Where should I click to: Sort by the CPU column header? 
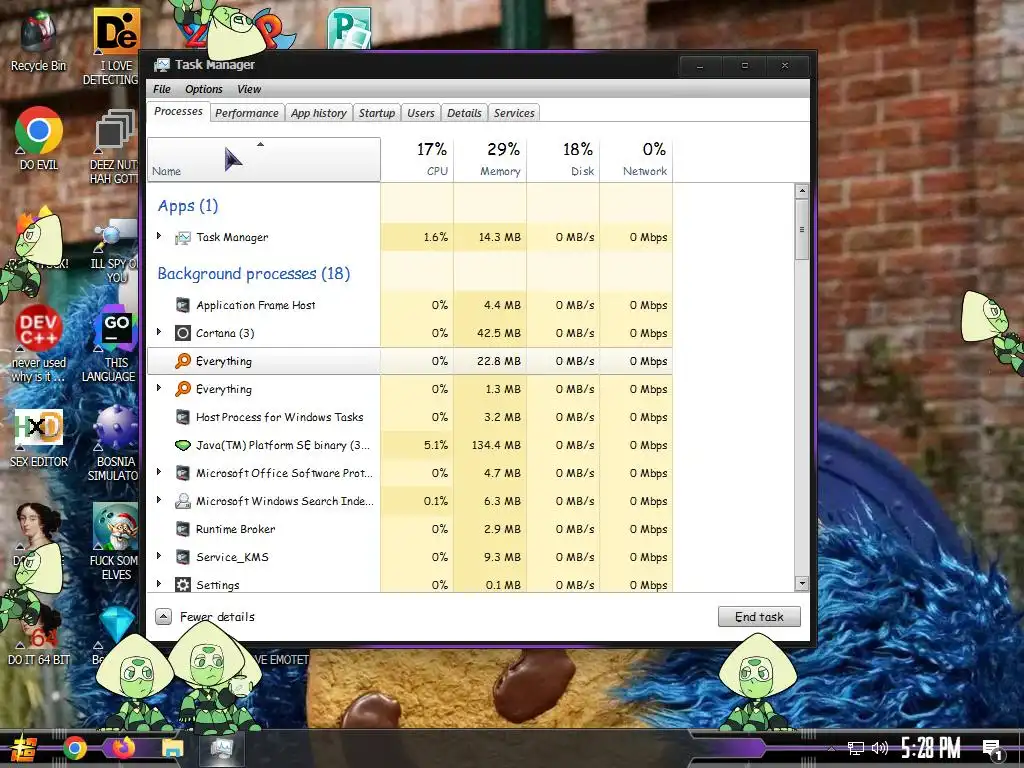(x=417, y=159)
